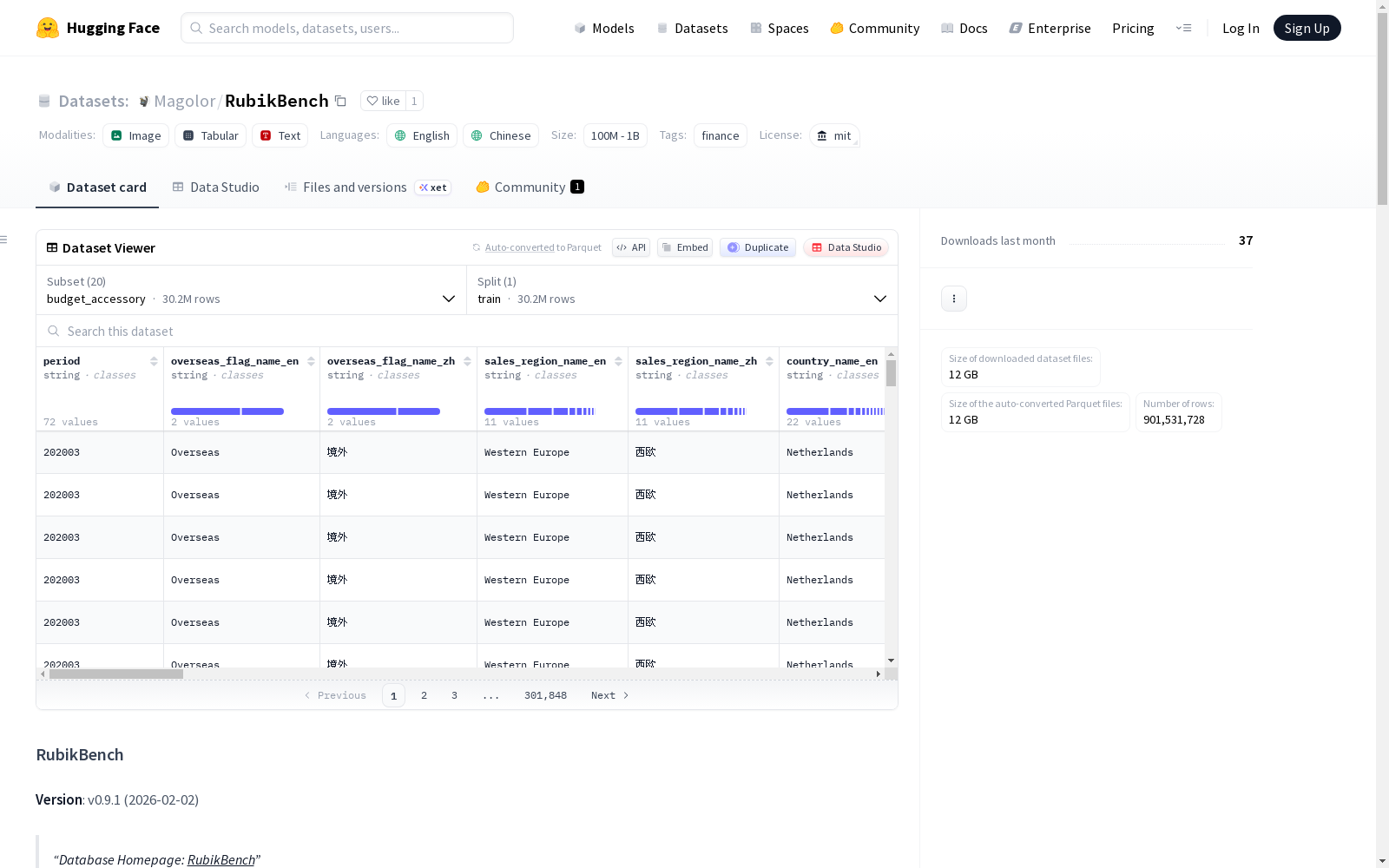Click the country_name_en distribution histogram

pyautogui.click(x=835, y=411)
